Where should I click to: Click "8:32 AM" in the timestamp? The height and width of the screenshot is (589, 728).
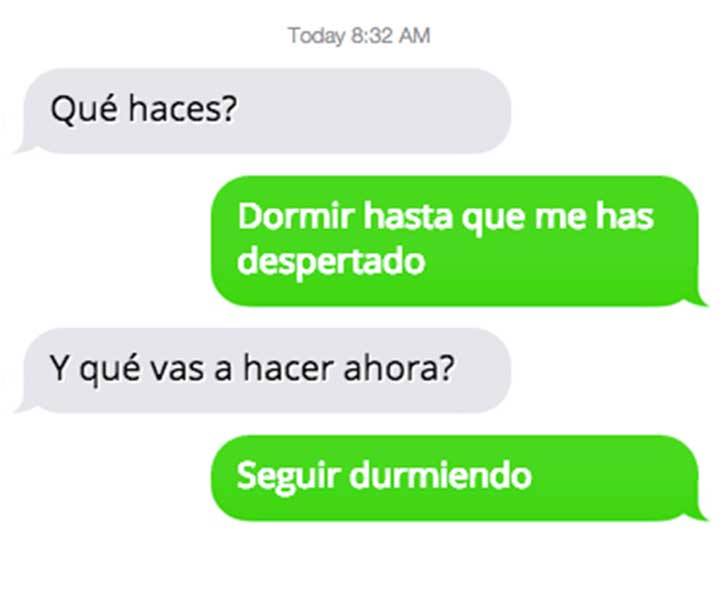[x=391, y=36]
